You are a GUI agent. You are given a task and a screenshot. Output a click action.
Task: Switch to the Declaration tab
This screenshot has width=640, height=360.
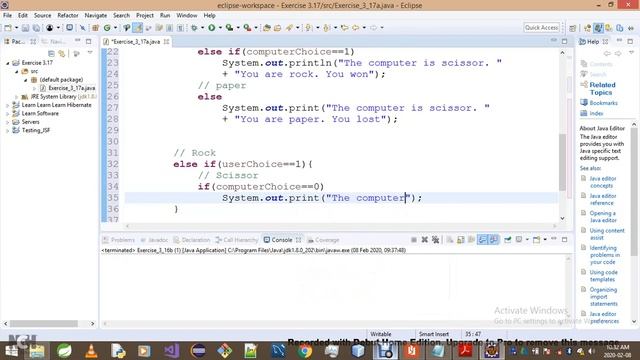coord(191,240)
